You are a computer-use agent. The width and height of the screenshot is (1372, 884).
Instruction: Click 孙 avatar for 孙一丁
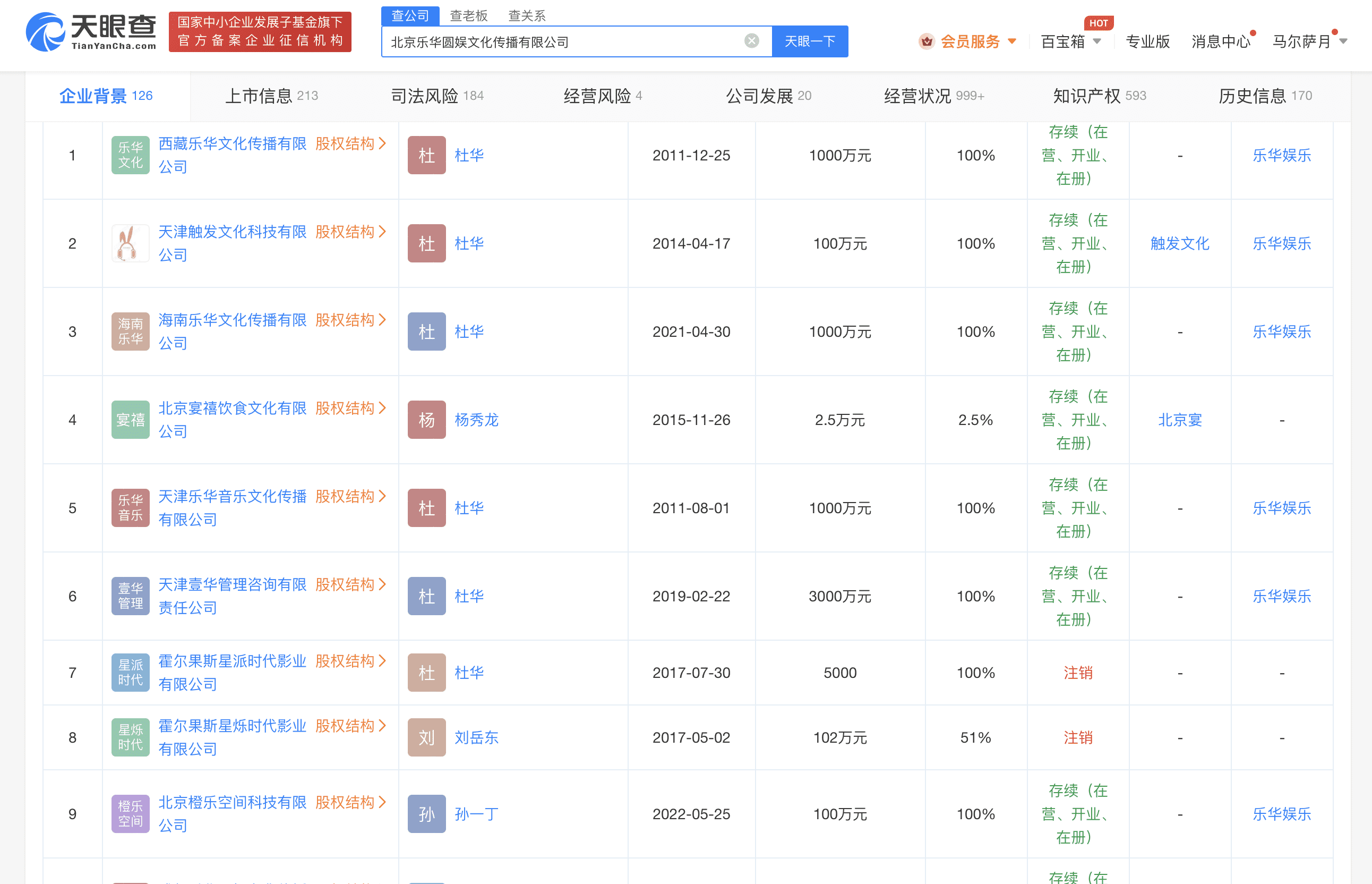coord(427,813)
